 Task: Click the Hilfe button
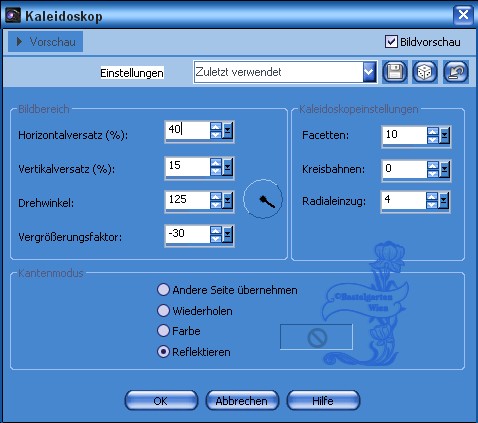tap(323, 400)
